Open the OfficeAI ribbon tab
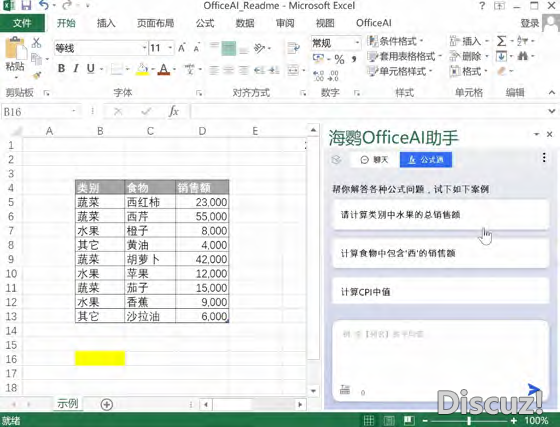 pyautogui.click(x=374, y=23)
